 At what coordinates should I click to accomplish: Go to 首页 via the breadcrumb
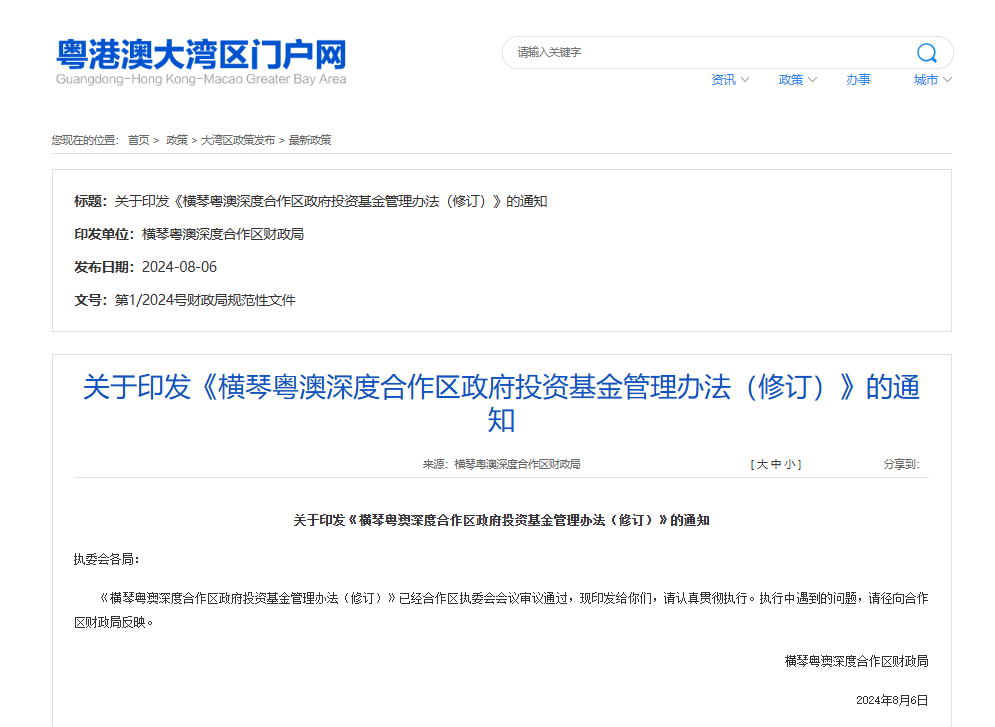click(138, 140)
